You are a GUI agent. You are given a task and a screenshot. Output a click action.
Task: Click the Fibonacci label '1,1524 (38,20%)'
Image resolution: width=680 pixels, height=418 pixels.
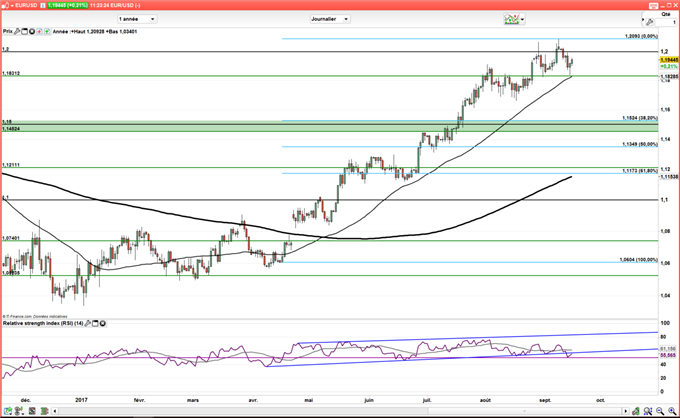point(640,118)
